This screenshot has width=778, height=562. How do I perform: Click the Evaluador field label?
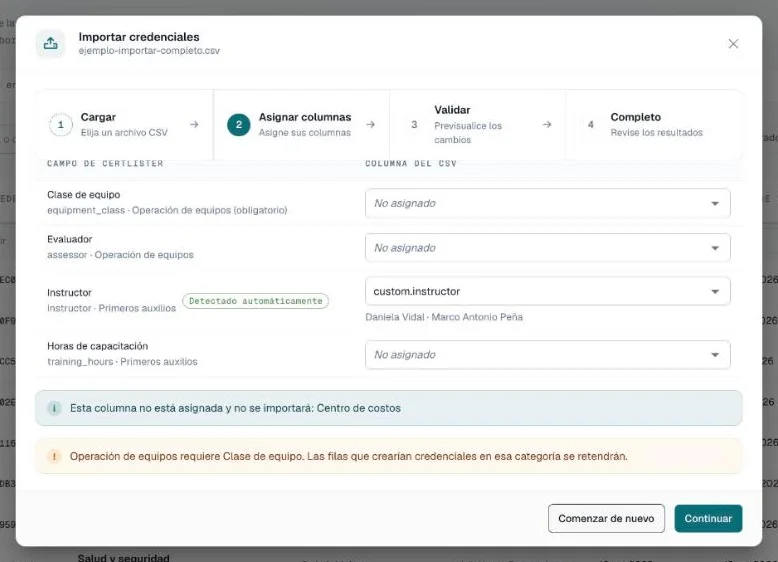pyautogui.click(x=69, y=239)
